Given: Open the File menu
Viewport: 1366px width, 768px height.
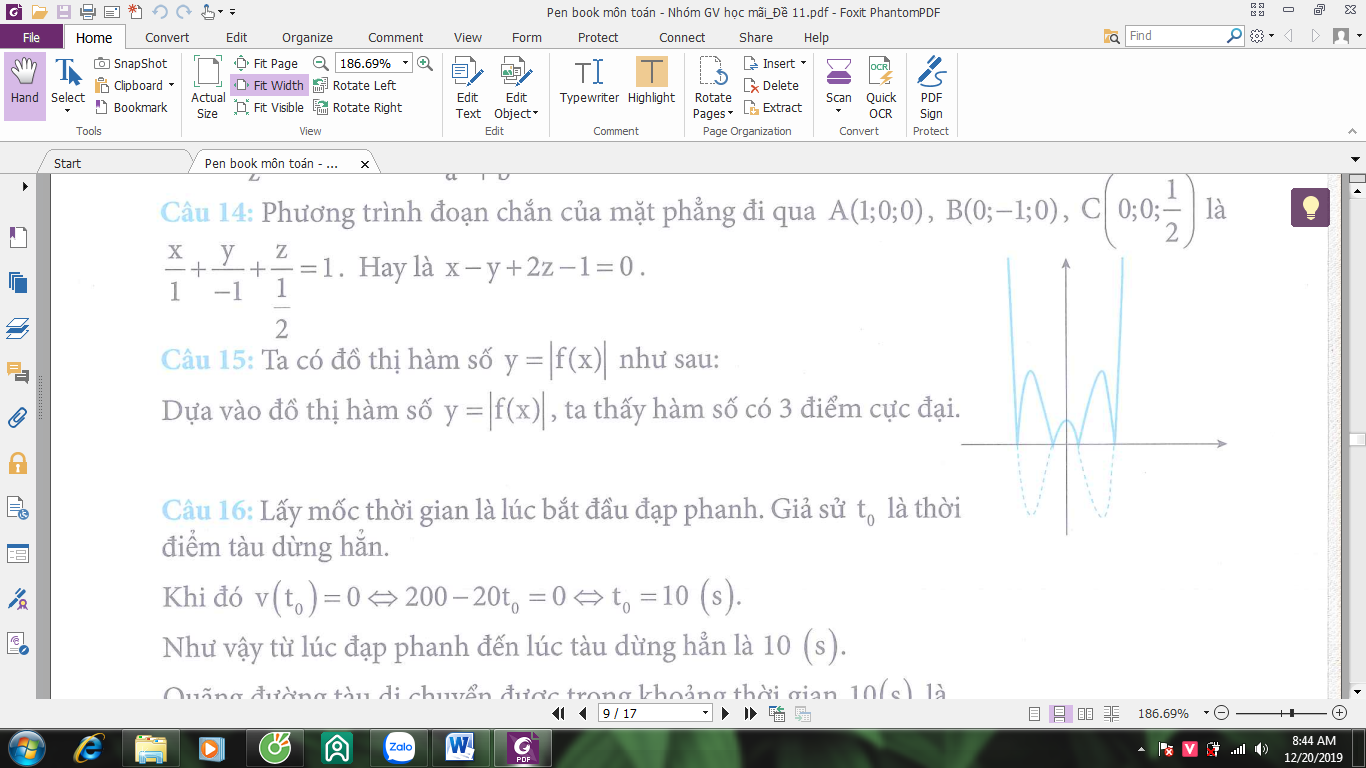Looking at the screenshot, I should pyautogui.click(x=31, y=37).
